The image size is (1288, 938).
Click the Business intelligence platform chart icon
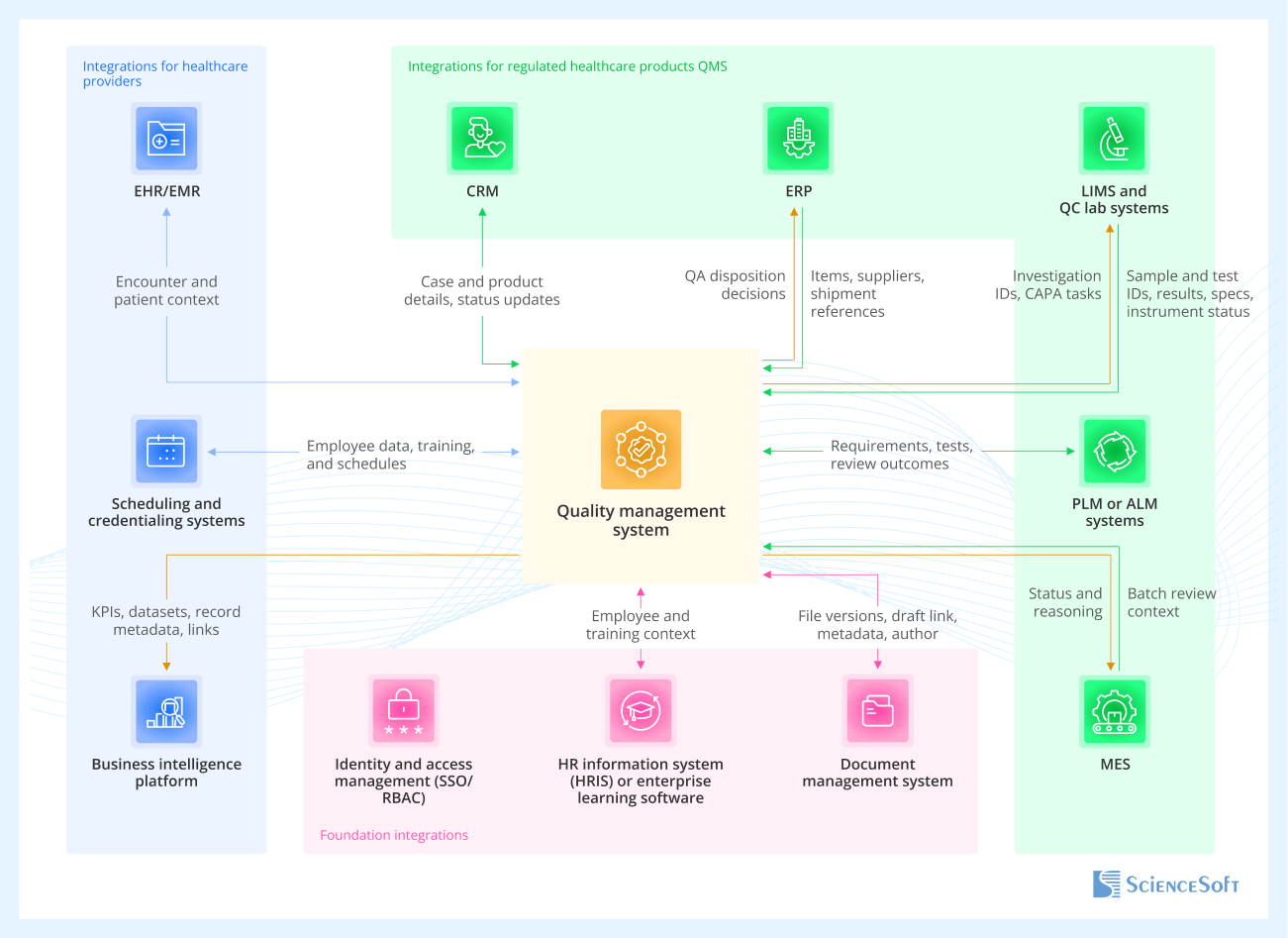(x=165, y=710)
